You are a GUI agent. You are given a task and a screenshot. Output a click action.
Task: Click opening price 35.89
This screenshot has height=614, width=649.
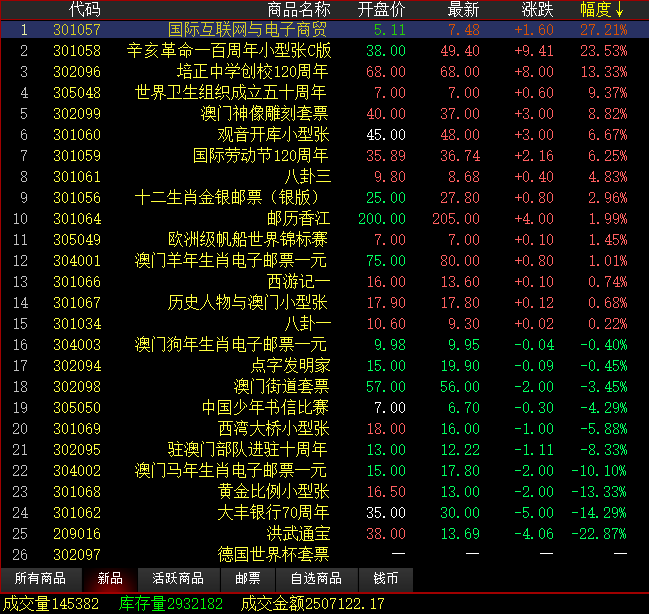point(386,156)
